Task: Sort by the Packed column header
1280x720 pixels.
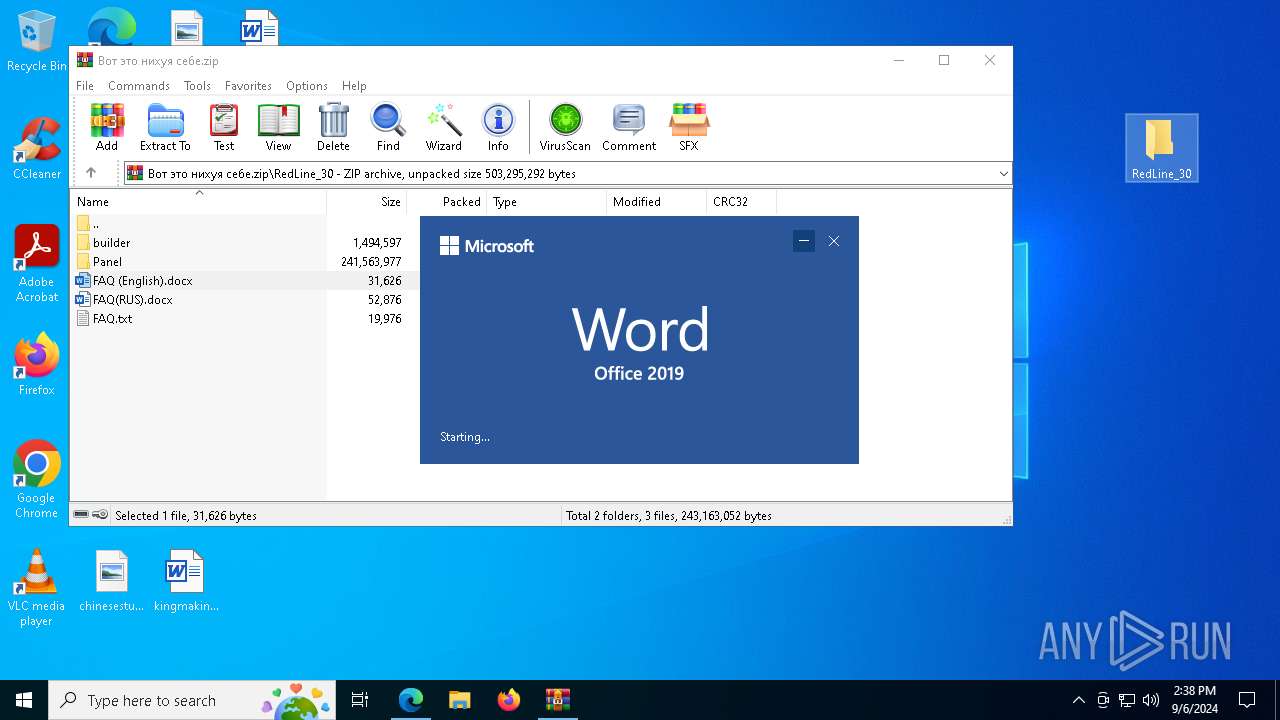Action: point(447,202)
